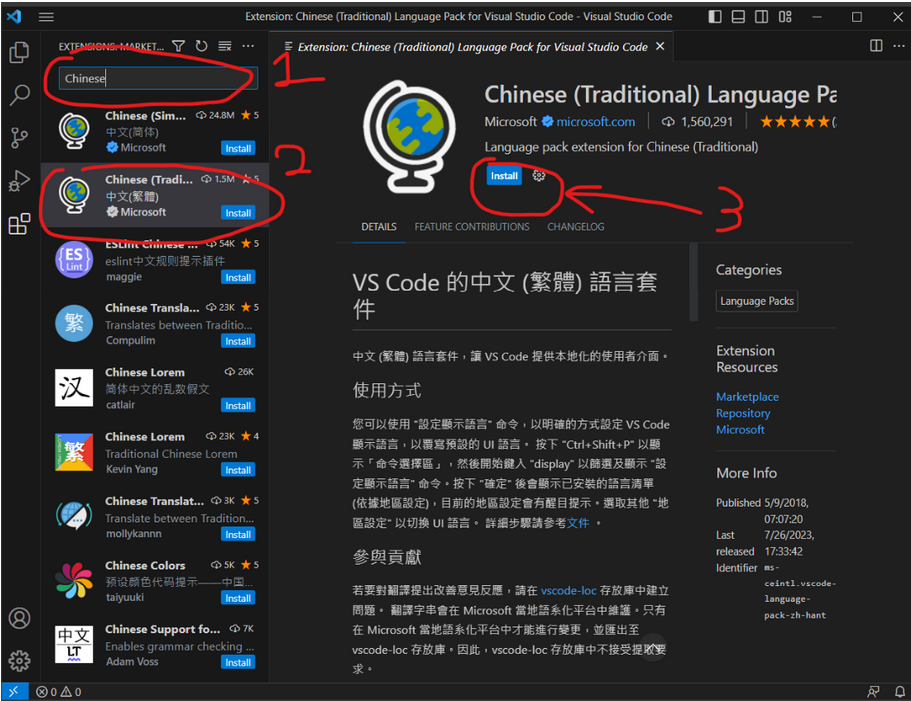This screenshot has height=701, width=911.
Task: Install Chinese (Traditional) pack from list
Action: [238, 213]
